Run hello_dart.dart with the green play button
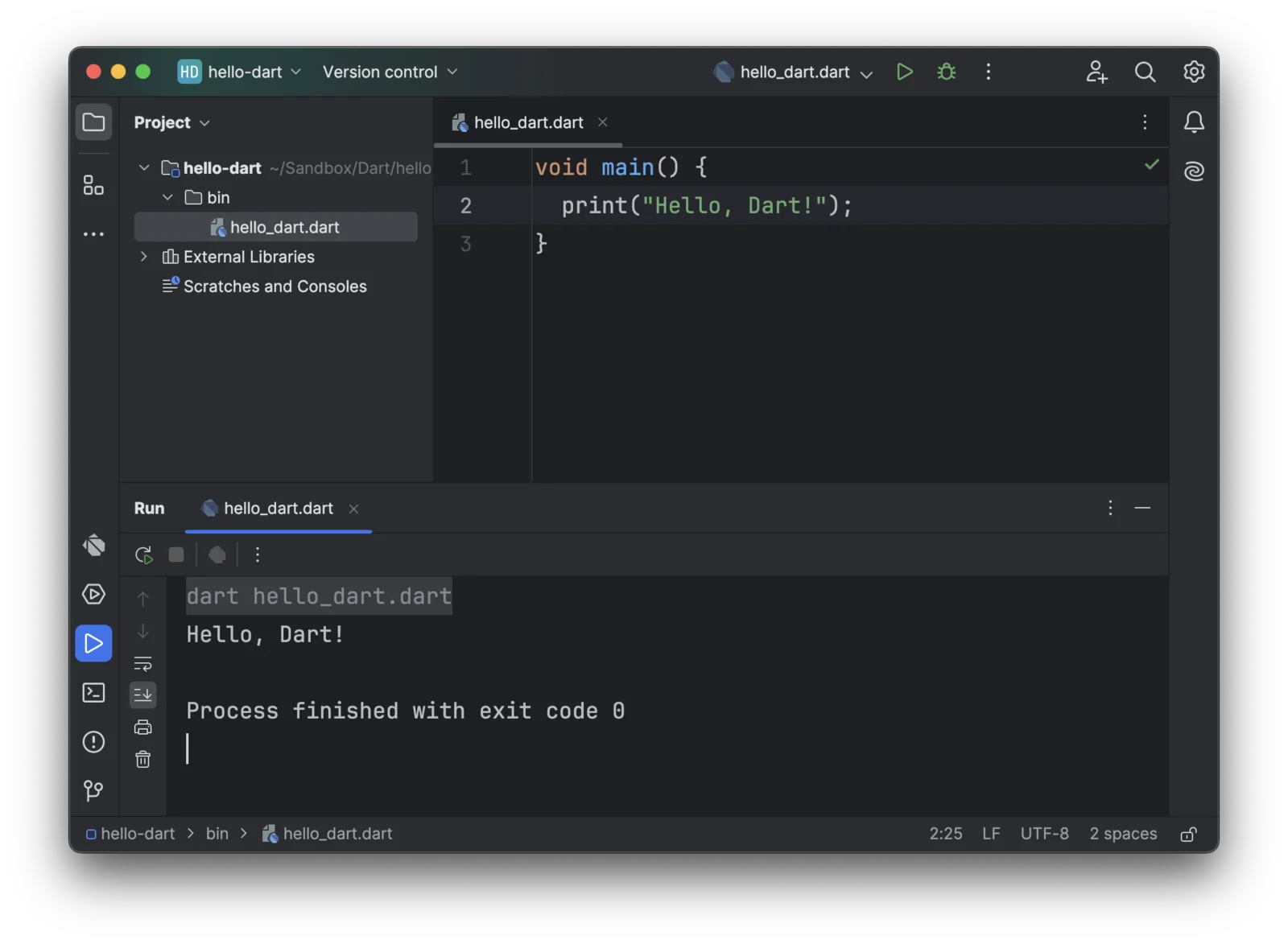Image resolution: width=1288 pixels, height=944 pixels. [904, 72]
